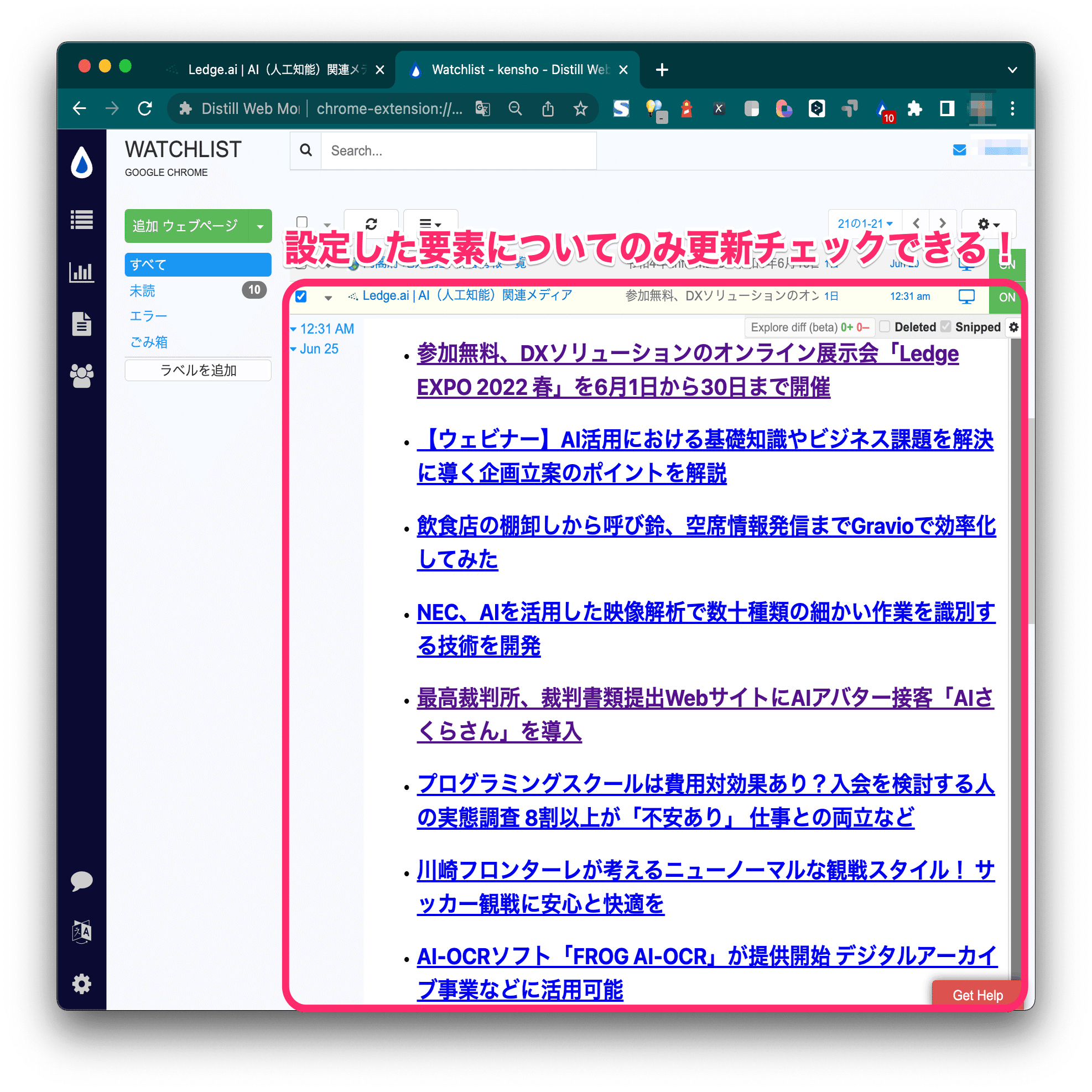Open the Distill water drop logo

82,162
